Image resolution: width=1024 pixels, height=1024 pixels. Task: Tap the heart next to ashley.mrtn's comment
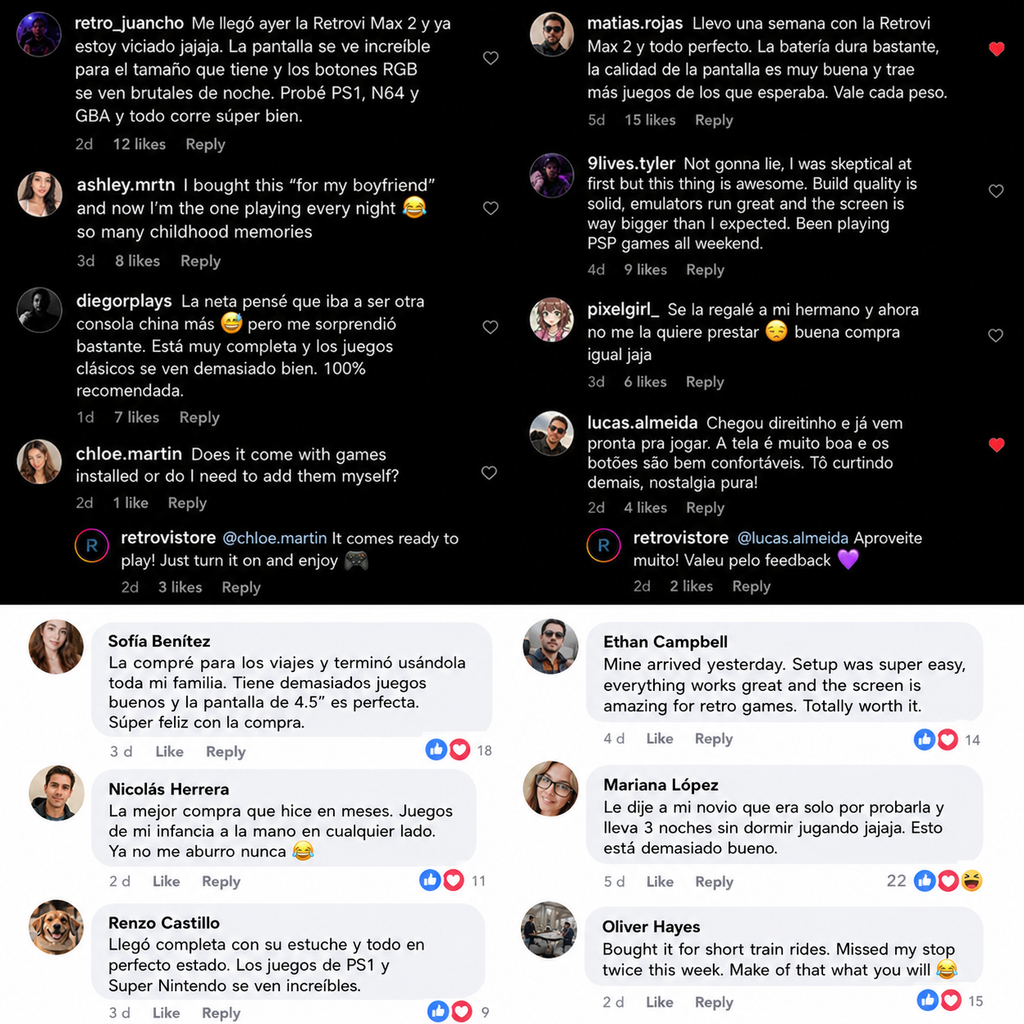point(490,208)
